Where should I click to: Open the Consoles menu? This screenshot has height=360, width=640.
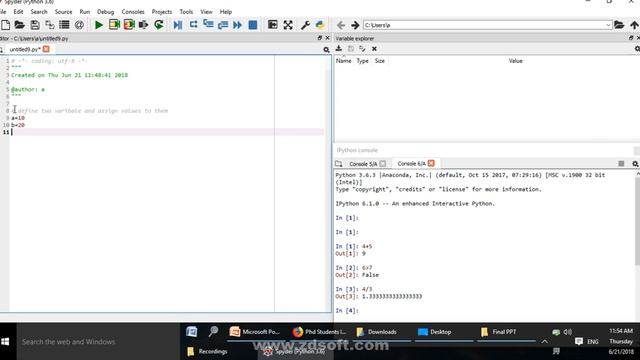[133, 12]
